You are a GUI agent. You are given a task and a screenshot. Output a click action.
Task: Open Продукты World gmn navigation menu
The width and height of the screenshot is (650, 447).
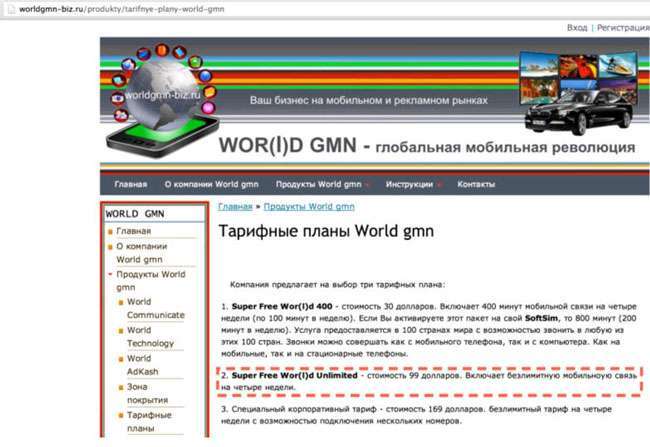pyautogui.click(x=318, y=184)
